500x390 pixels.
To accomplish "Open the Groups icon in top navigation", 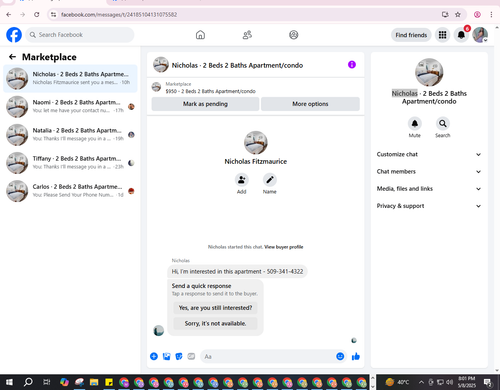I will click(294, 35).
